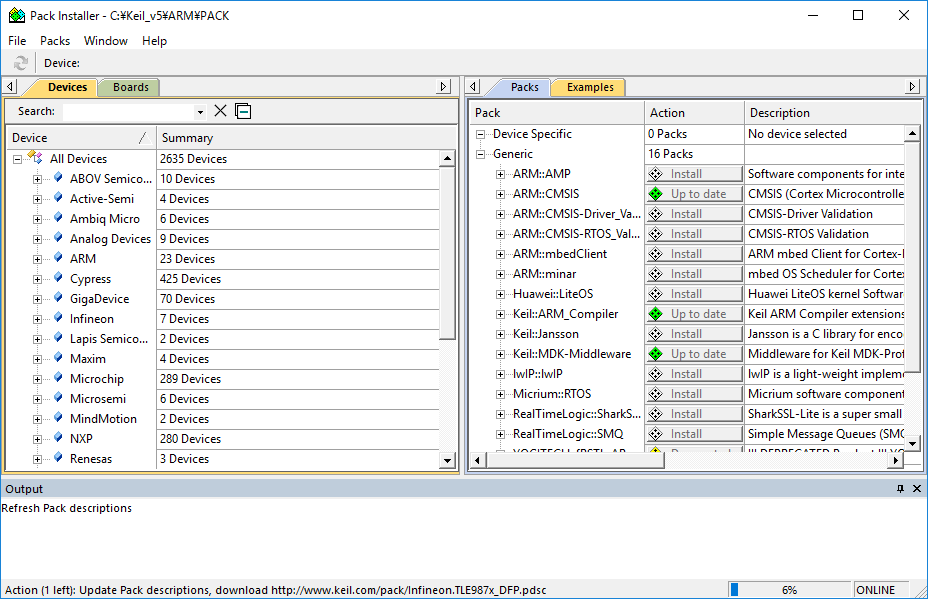Viewport: 928px width, 599px height.
Task: Expand the Analog Devices tree node
Action: point(37,239)
